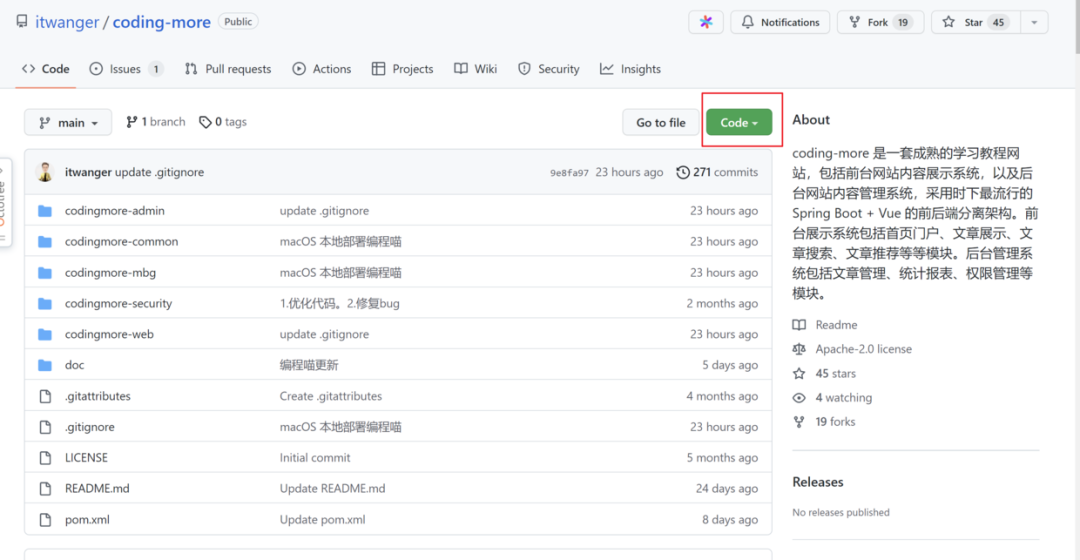Click the file icon for README.md
Screen dimensions: 1080x560
[x=45, y=488]
